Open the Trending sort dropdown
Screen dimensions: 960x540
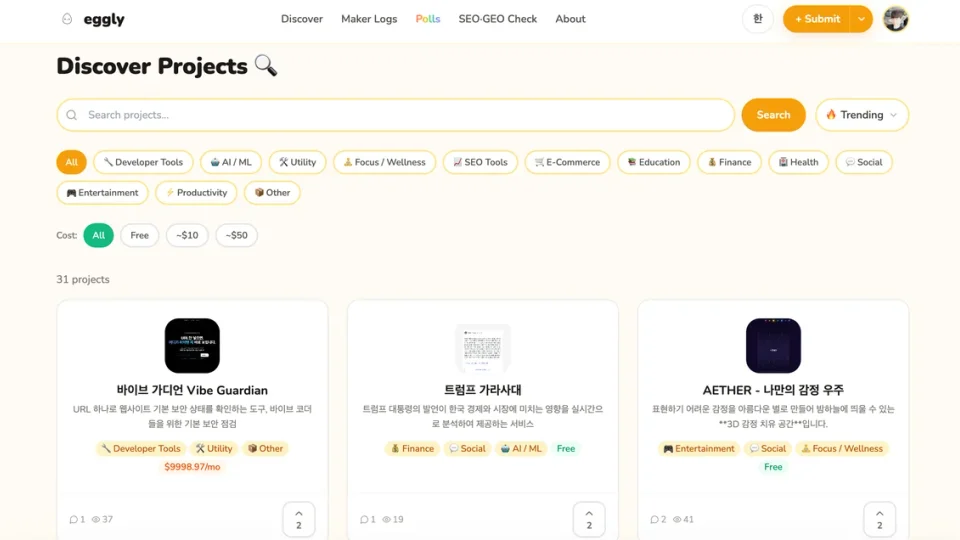[862, 115]
